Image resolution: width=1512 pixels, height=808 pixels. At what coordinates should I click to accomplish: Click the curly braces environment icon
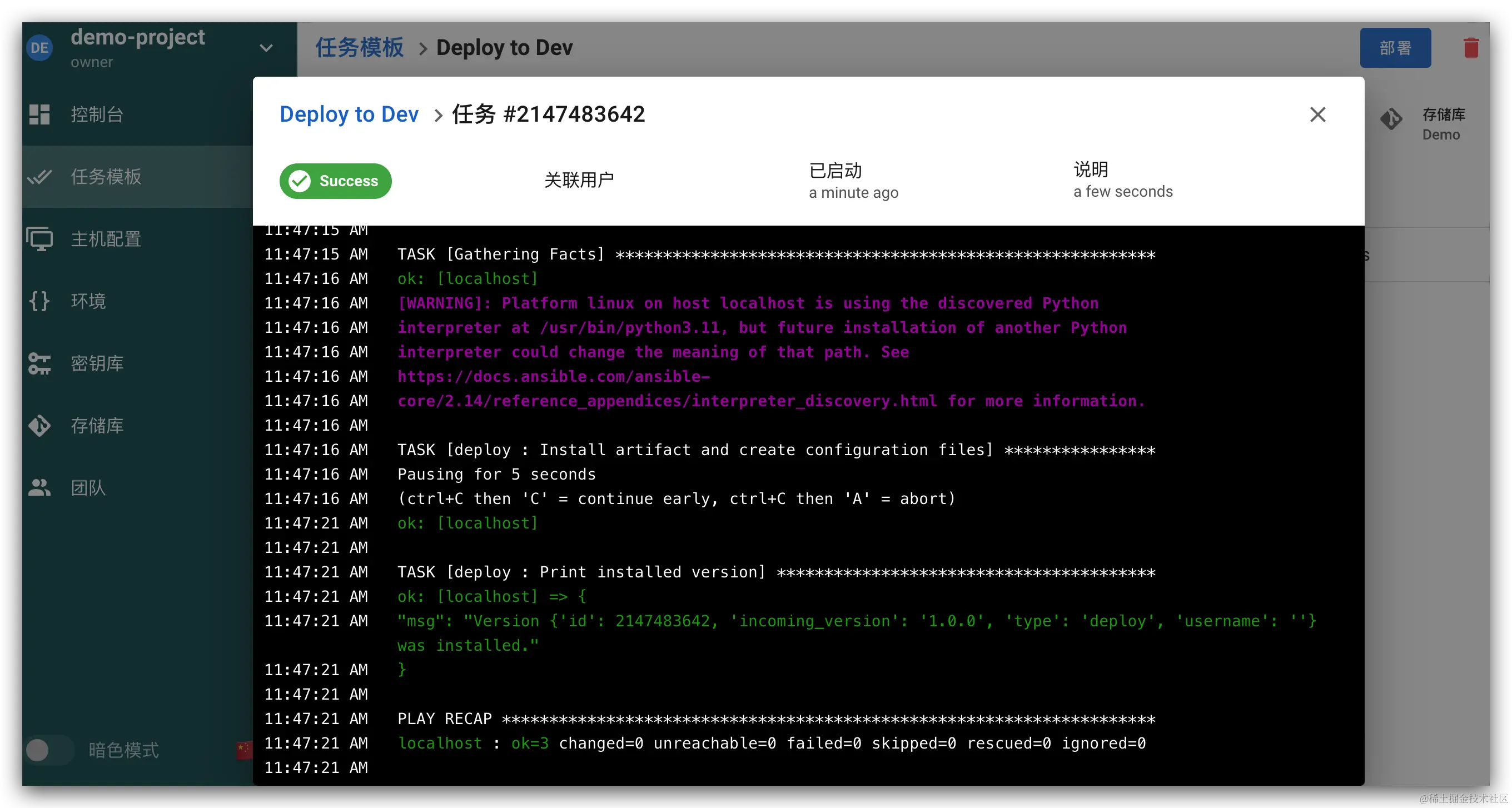click(39, 301)
